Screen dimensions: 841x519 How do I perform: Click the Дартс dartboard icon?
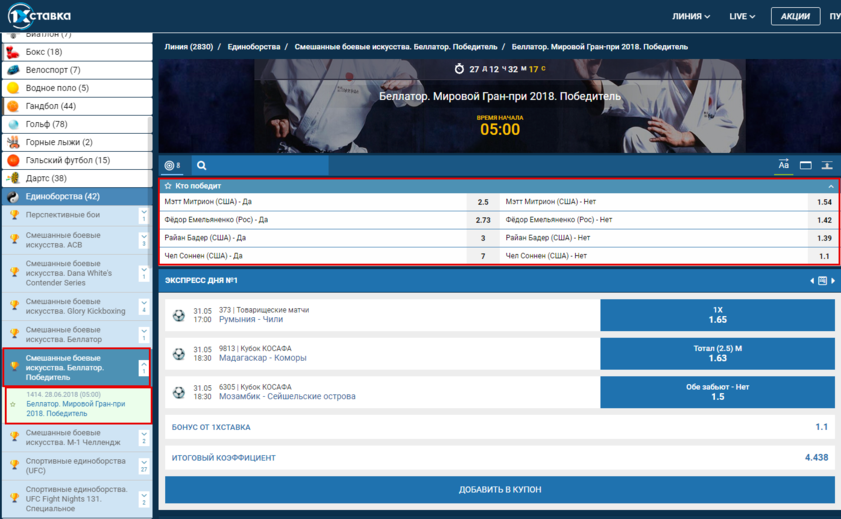tap(13, 178)
